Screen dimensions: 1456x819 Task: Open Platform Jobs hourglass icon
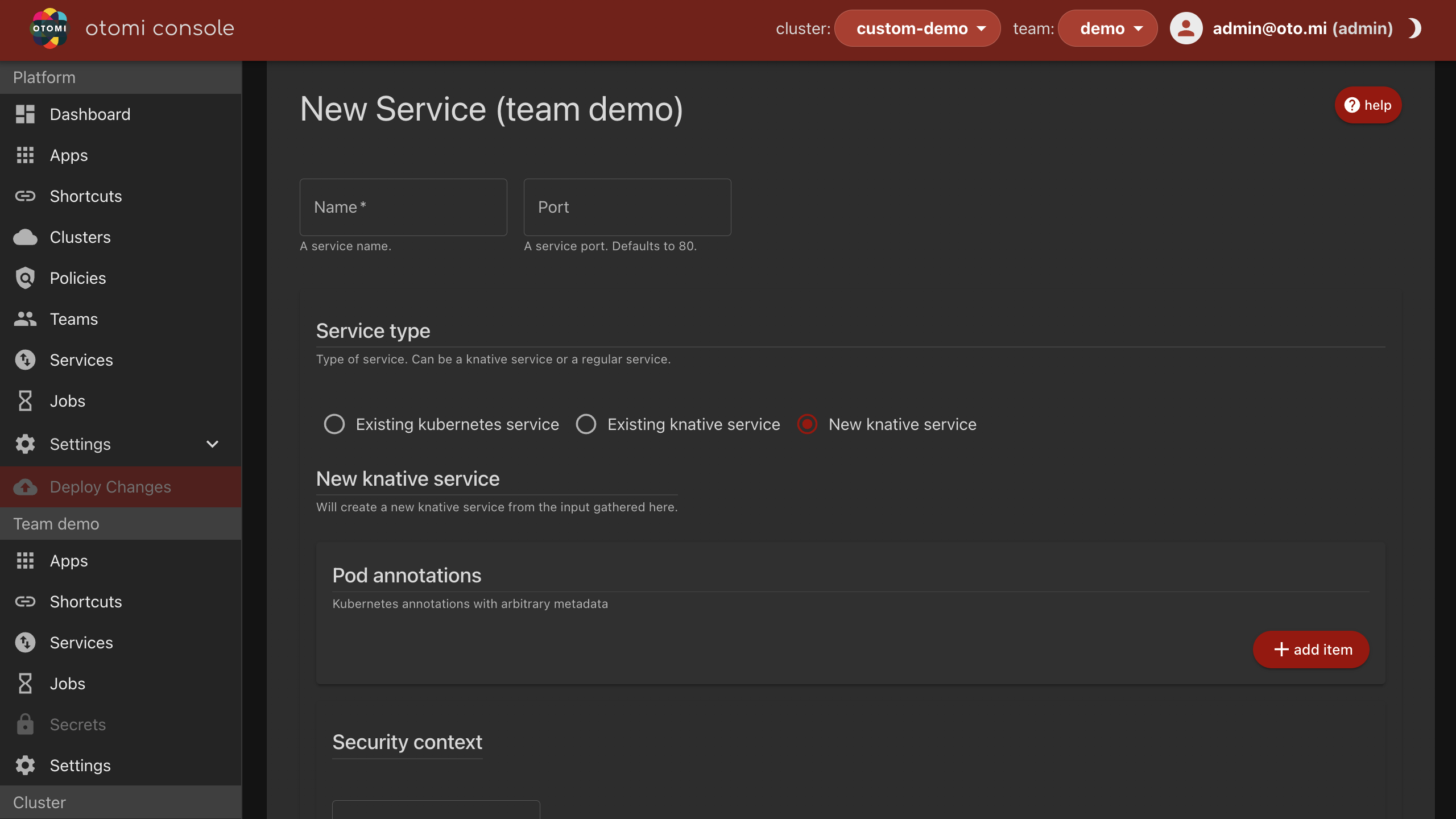pos(25,401)
